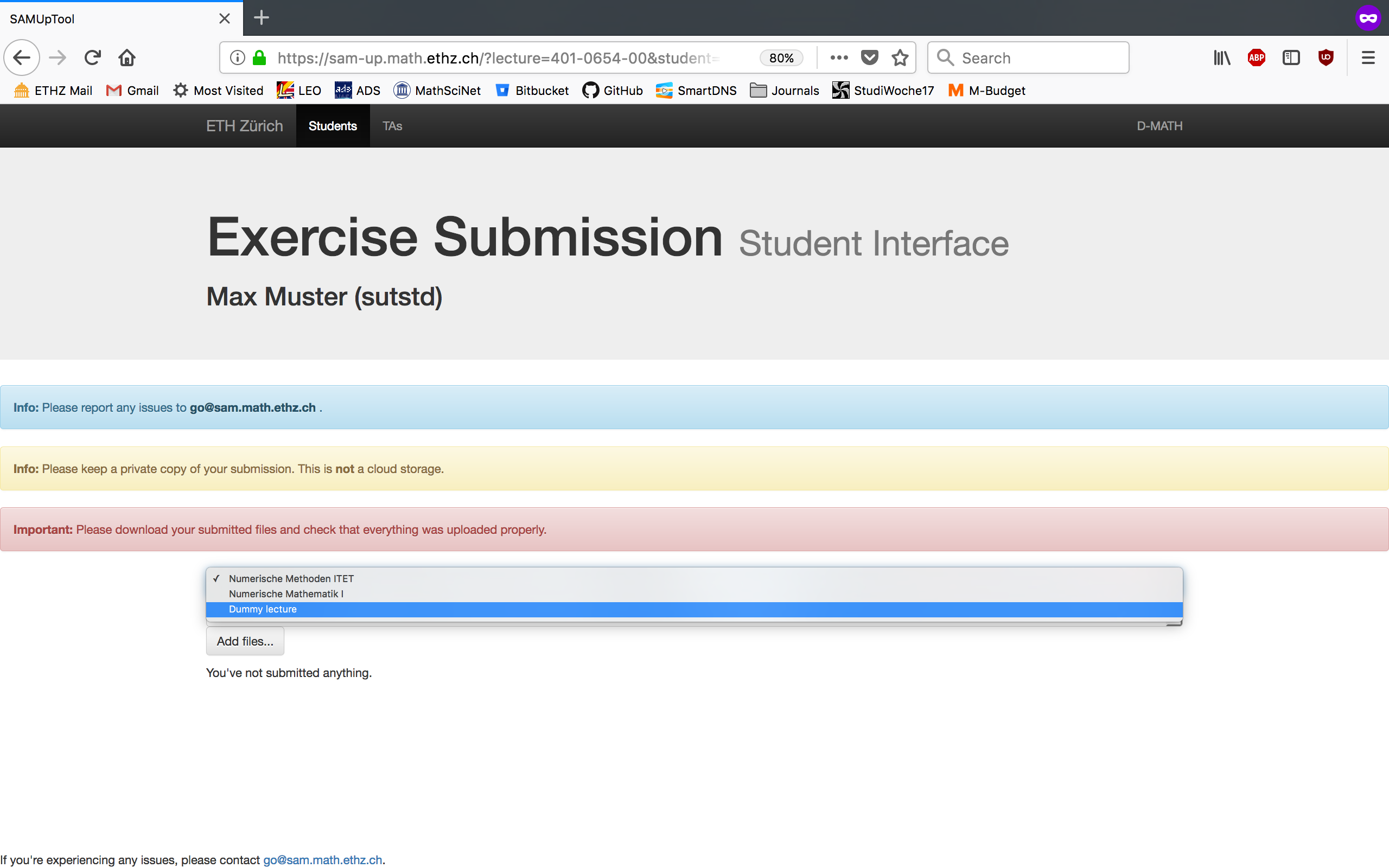Open the ADS bookmark
1389x868 pixels.
coord(358,90)
